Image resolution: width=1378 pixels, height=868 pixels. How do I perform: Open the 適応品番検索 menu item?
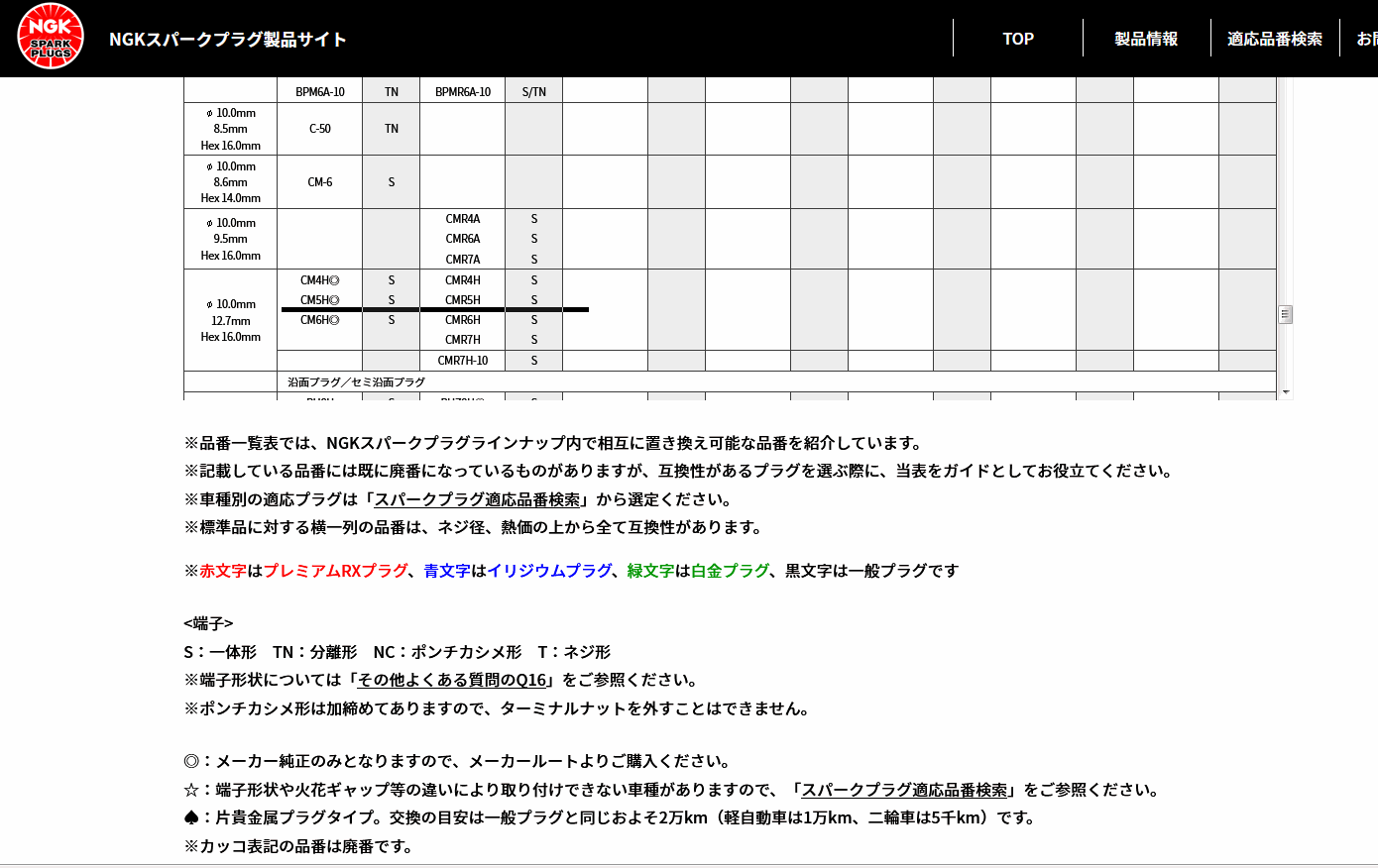[x=1275, y=39]
